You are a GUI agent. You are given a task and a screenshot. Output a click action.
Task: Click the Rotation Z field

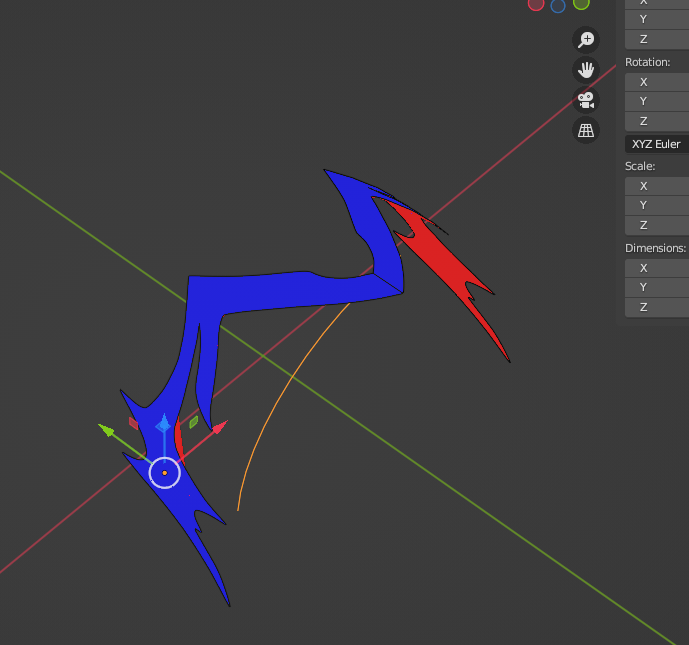click(x=657, y=121)
